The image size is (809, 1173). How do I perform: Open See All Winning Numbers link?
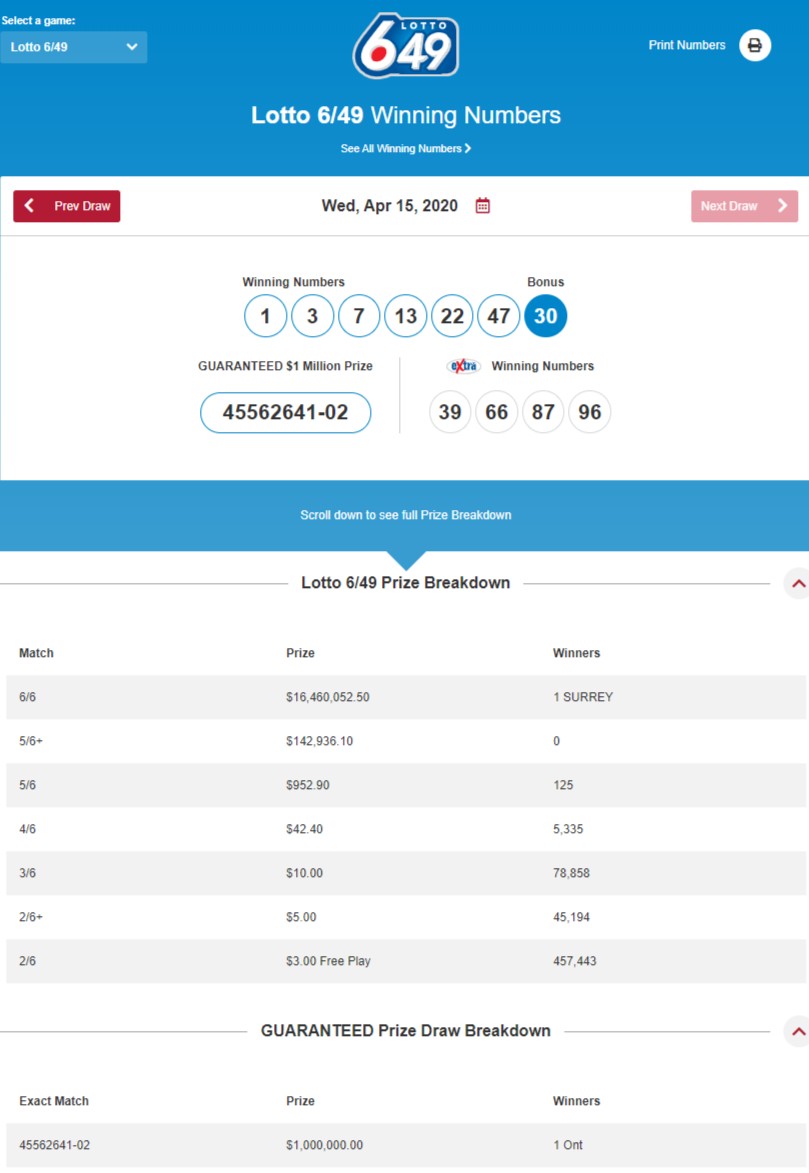point(406,149)
